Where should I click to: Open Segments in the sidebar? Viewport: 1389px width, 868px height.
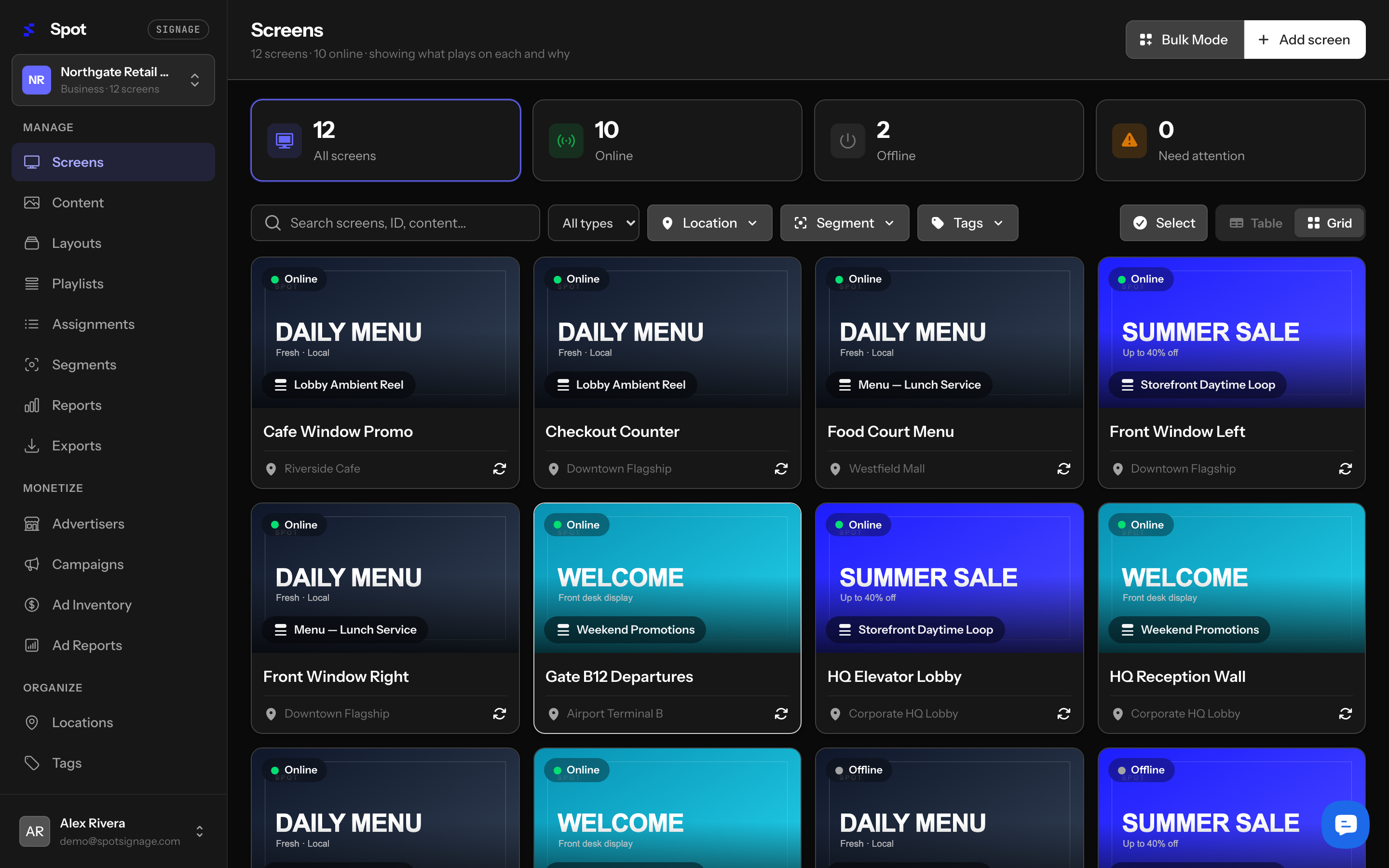tap(113, 365)
